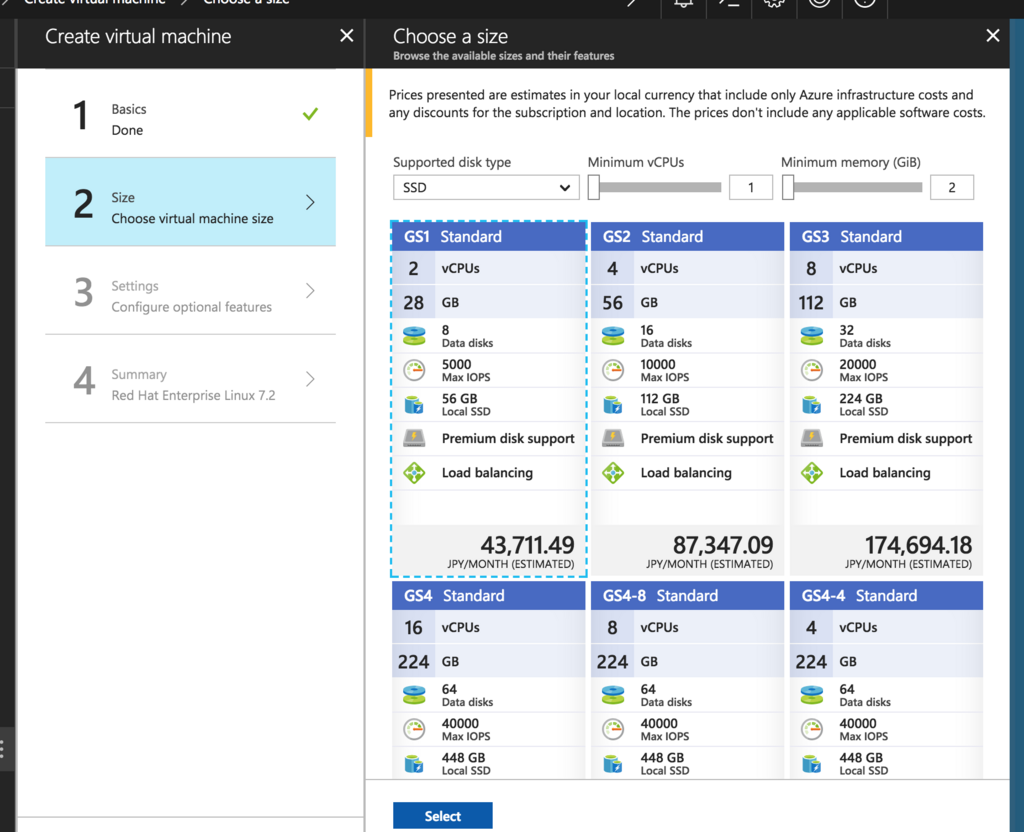Click the GS2 Max IOPS gauge icon
The height and width of the screenshot is (832, 1024).
click(613, 370)
